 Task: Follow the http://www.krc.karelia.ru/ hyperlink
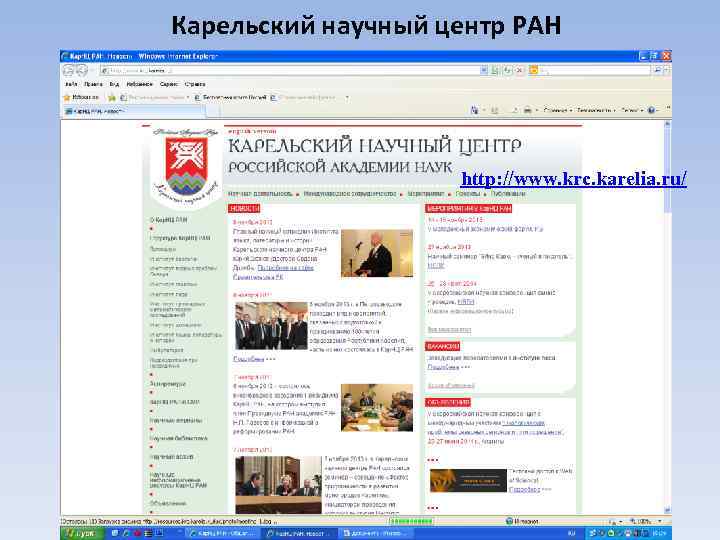tap(574, 179)
